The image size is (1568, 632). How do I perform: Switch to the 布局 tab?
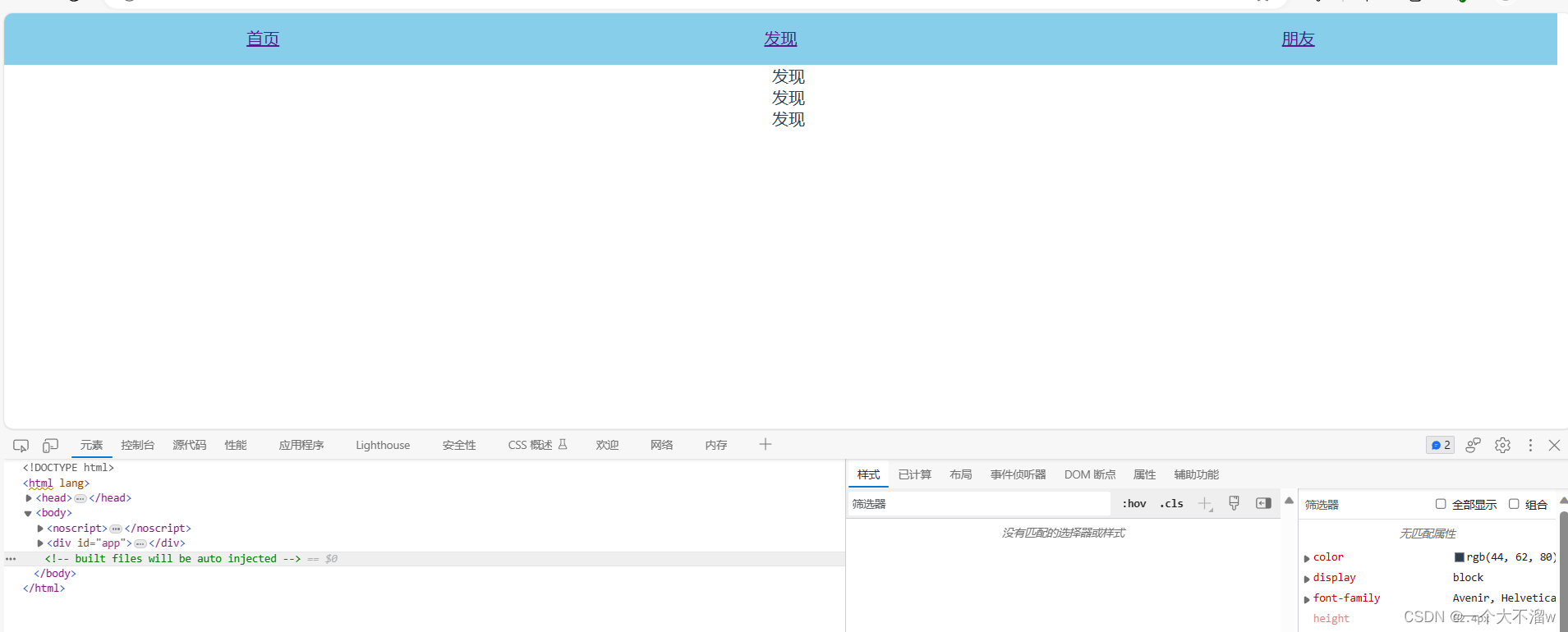[x=960, y=474]
